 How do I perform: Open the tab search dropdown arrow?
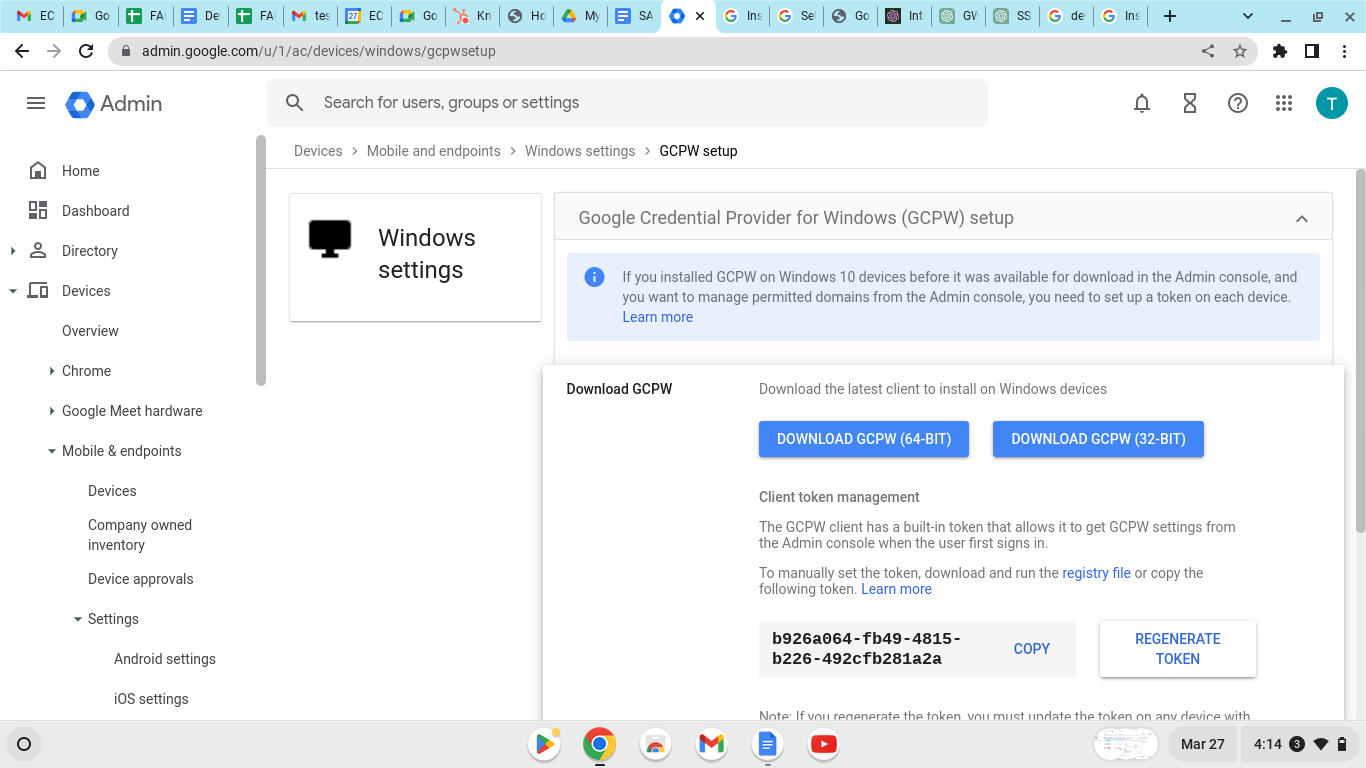(x=1247, y=16)
